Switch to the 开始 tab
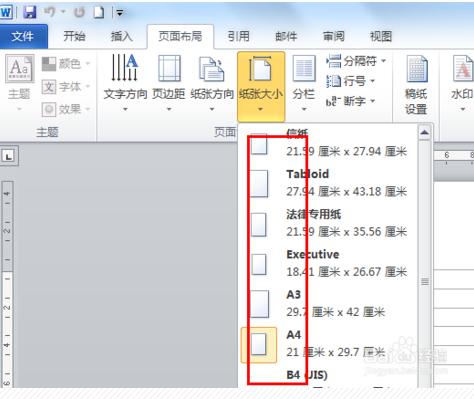474x399 pixels. 74,36
